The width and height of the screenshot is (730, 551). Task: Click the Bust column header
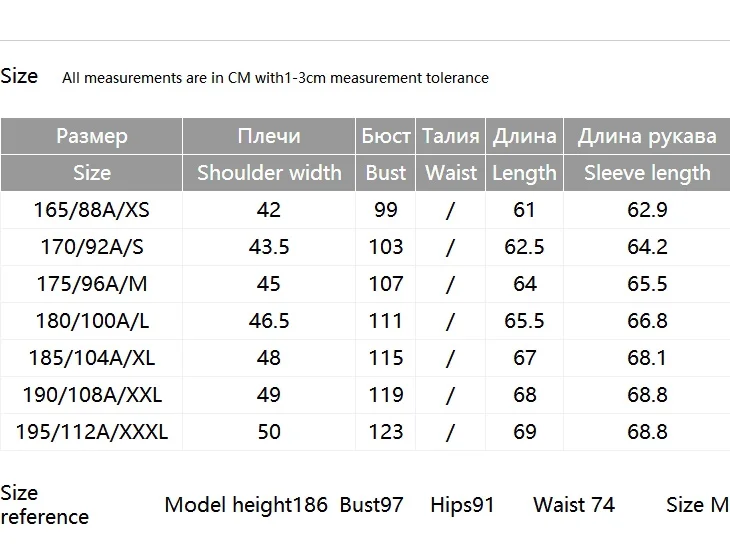[385, 173]
